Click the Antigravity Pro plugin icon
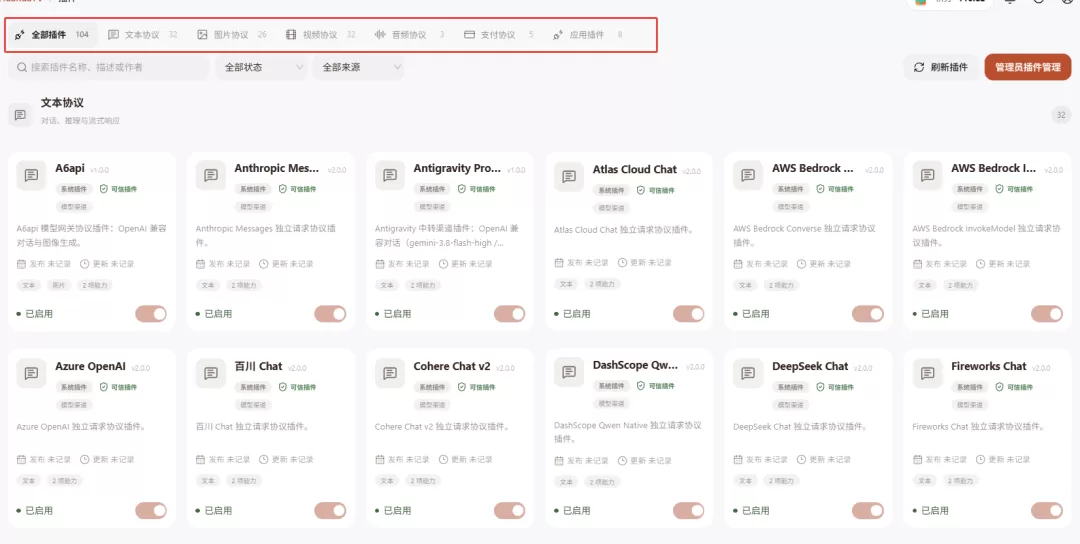The width and height of the screenshot is (1080, 544). click(390, 176)
